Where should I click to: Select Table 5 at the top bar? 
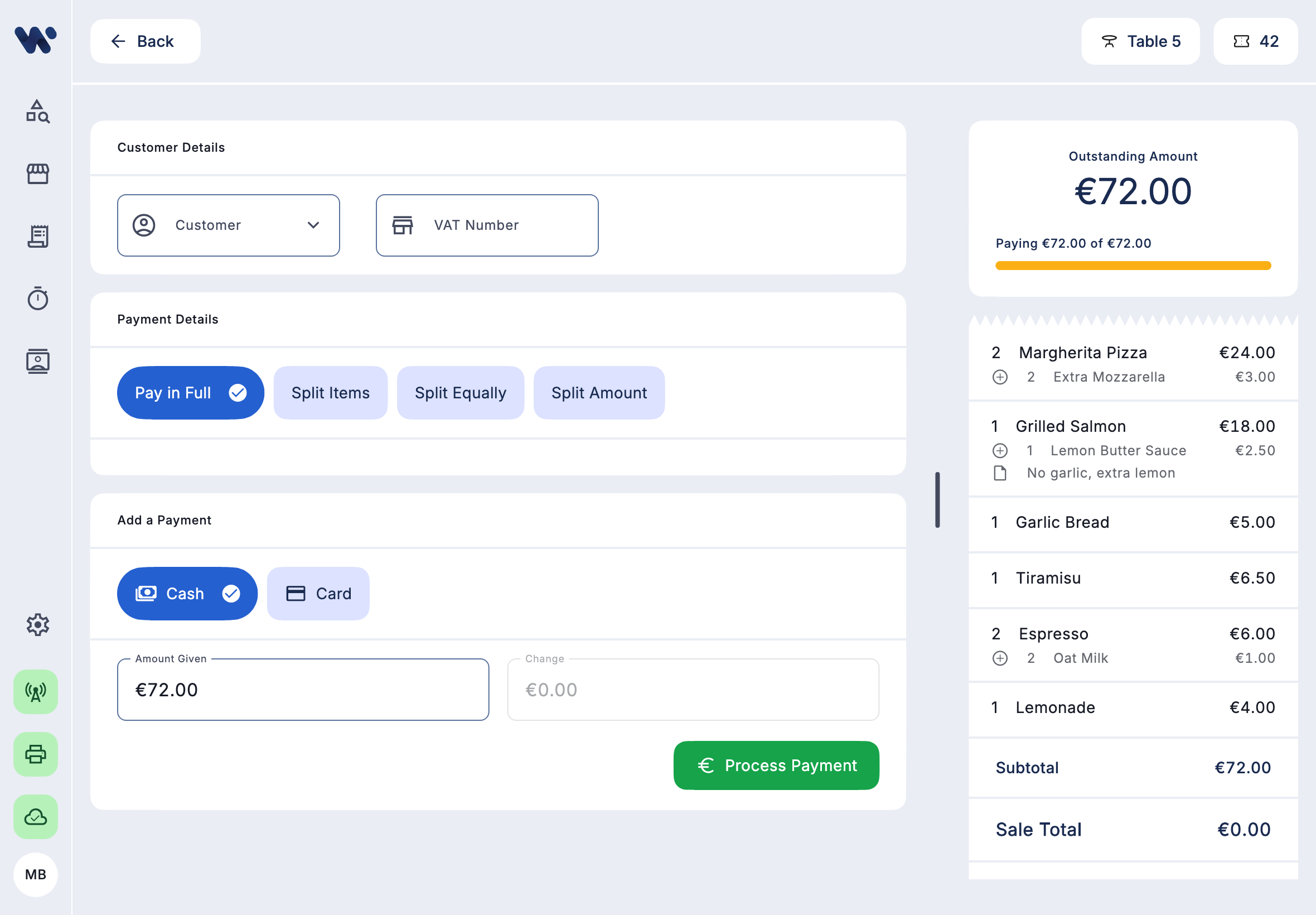pyautogui.click(x=1140, y=41)
